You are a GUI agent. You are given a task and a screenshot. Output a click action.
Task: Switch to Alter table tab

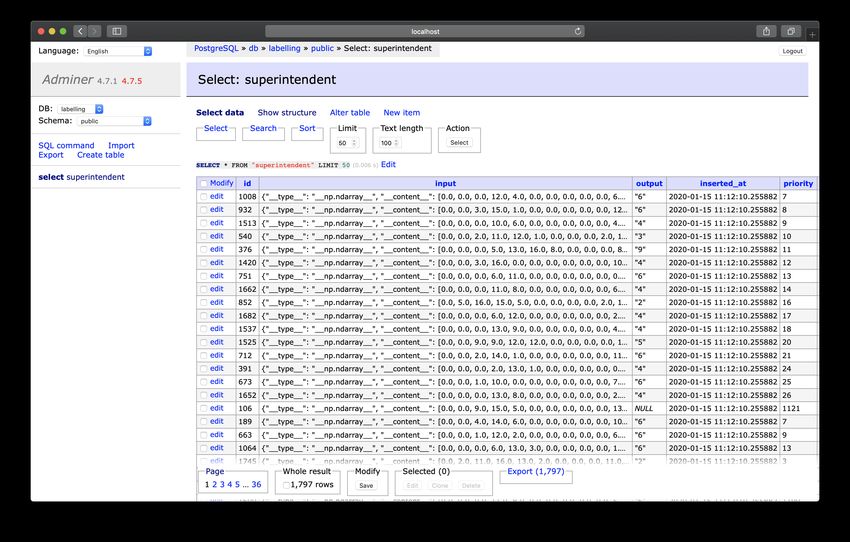point(350,113)
